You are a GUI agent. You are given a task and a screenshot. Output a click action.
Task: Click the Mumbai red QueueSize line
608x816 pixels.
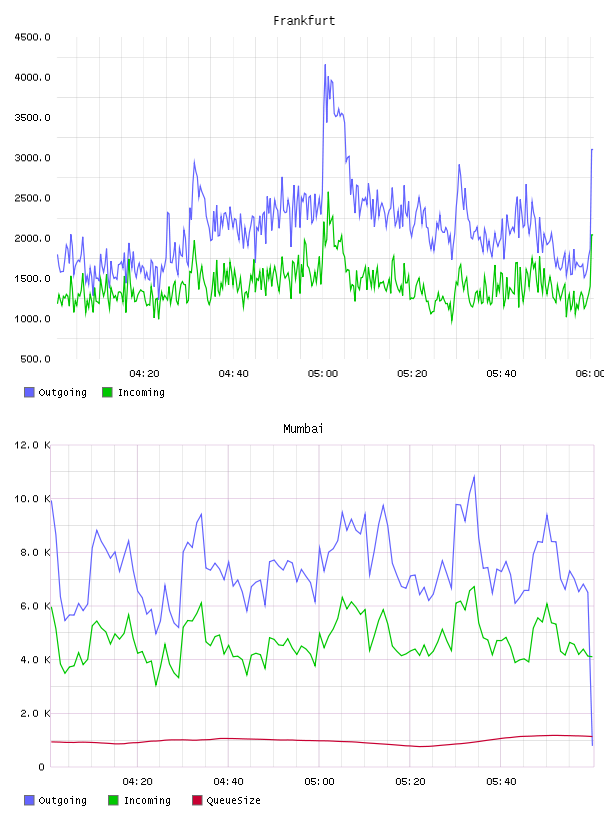pos(322,741)
